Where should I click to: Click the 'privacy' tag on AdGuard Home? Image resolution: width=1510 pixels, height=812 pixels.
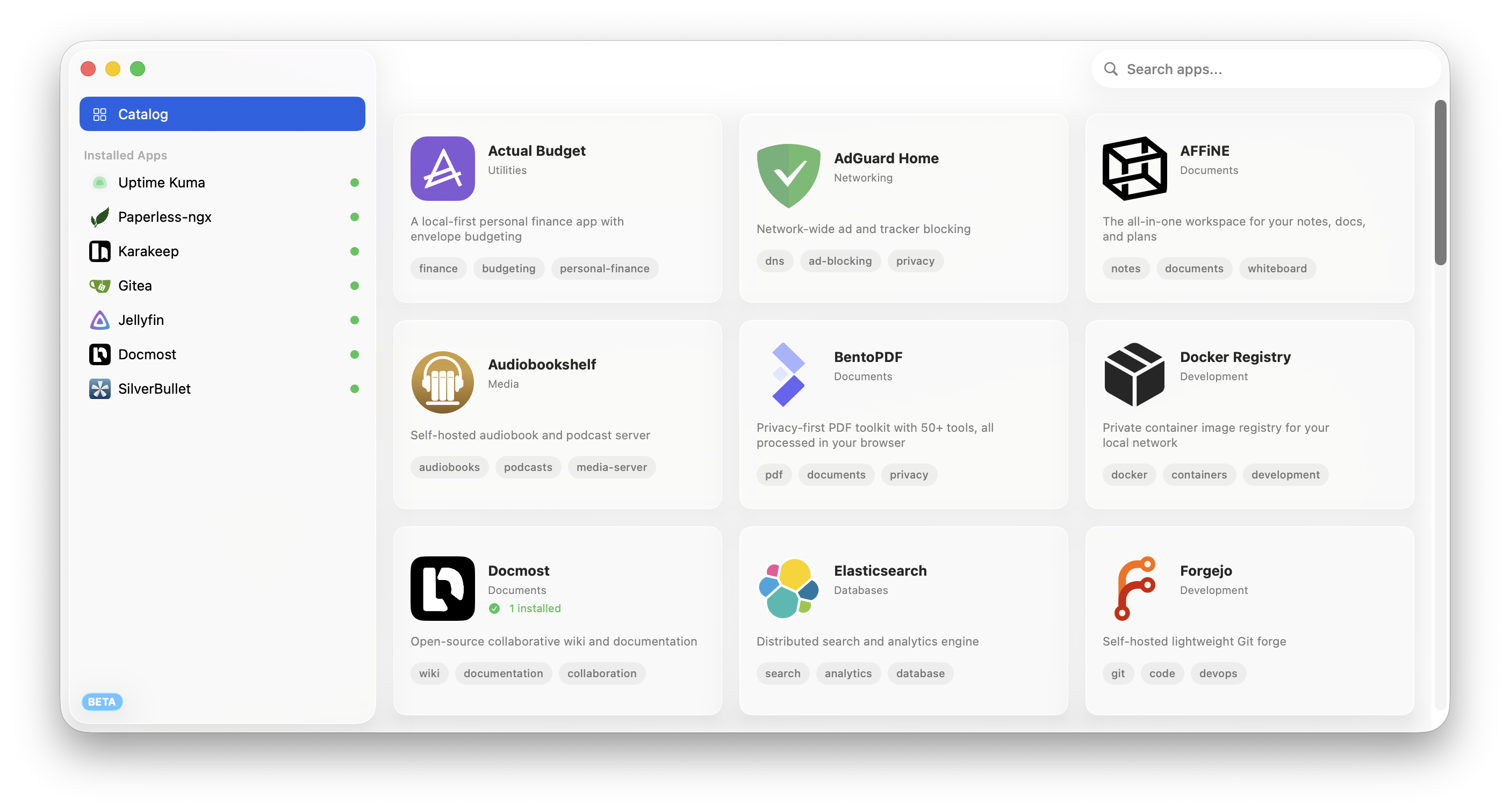tap(915, 260)
